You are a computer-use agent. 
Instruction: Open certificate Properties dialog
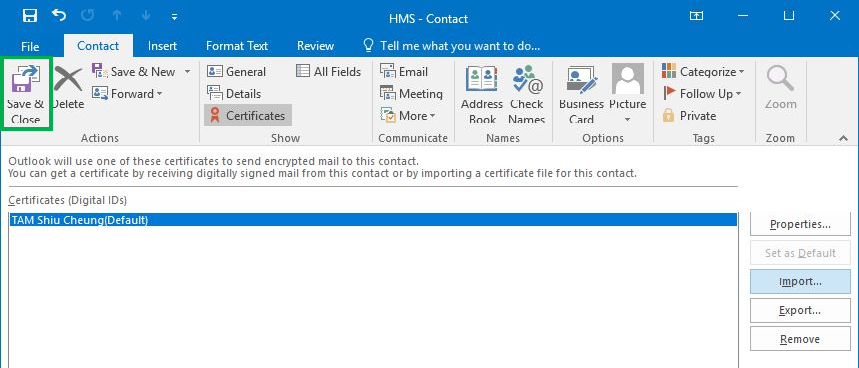tap(800, 224)
